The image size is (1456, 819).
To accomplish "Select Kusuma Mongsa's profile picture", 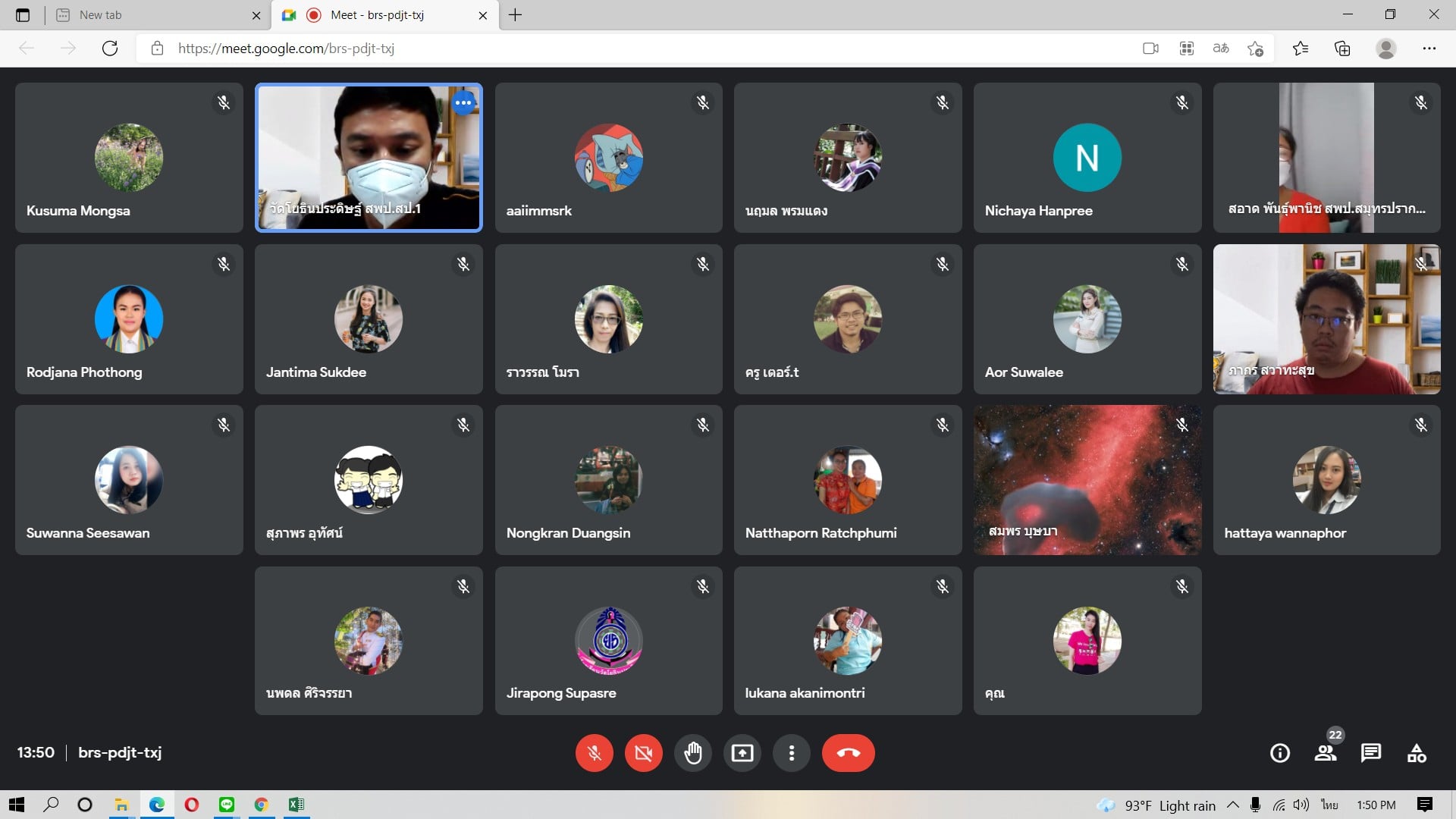I will [129, 158].
